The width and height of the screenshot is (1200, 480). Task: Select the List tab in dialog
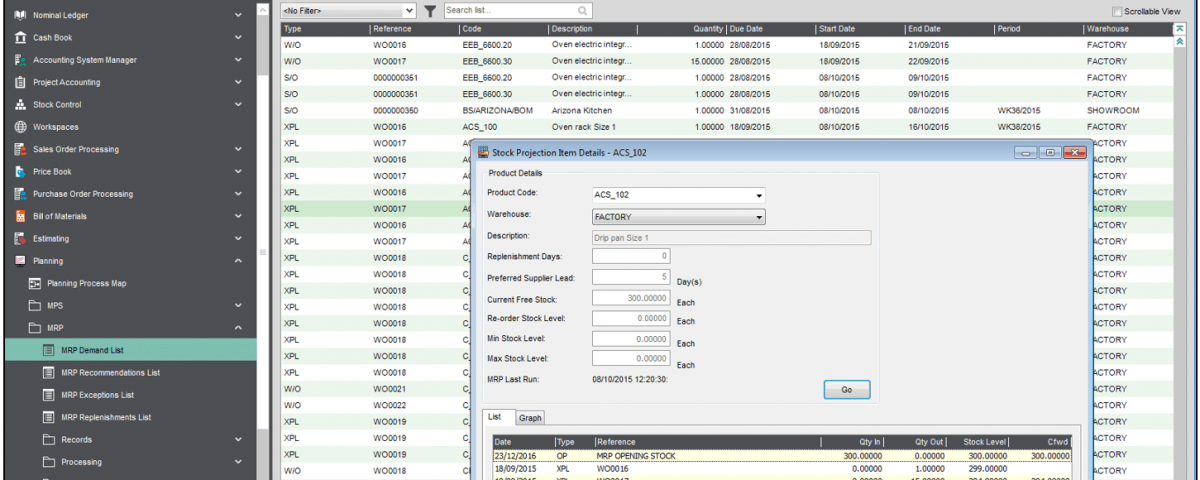pyautogui.click(x=499, y=416)
